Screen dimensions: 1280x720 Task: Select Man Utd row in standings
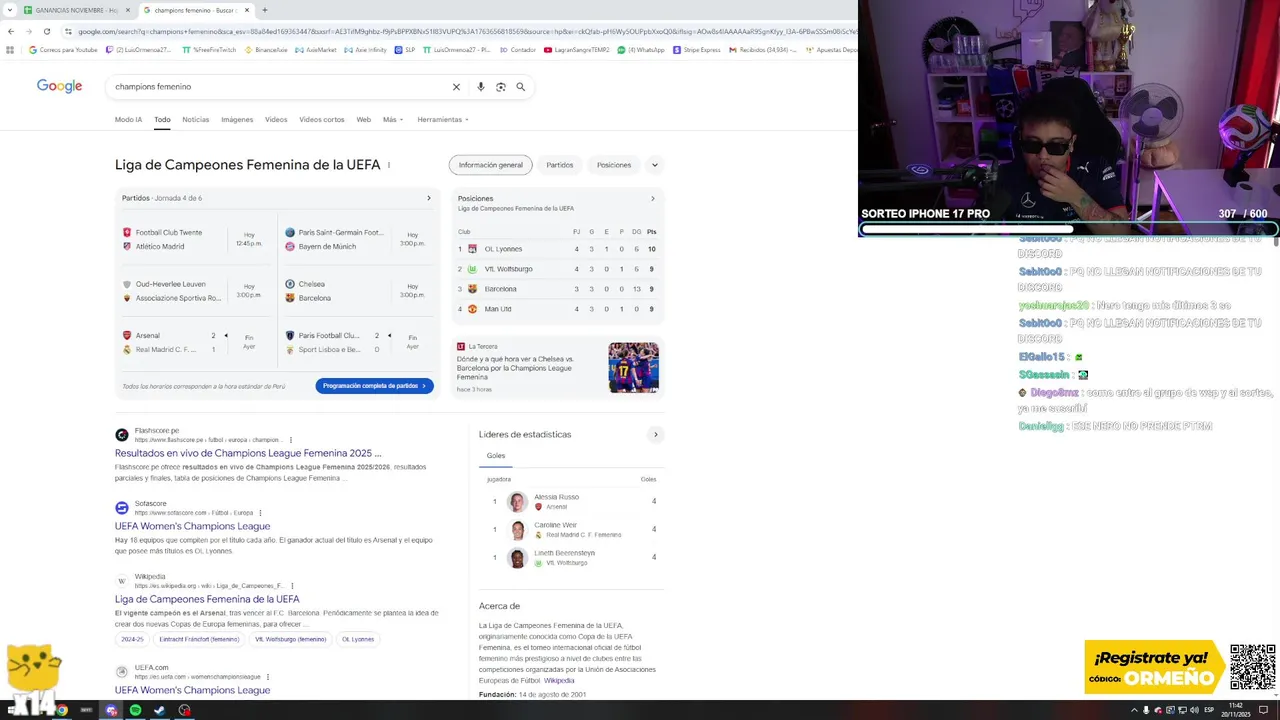tap(557, 309)
